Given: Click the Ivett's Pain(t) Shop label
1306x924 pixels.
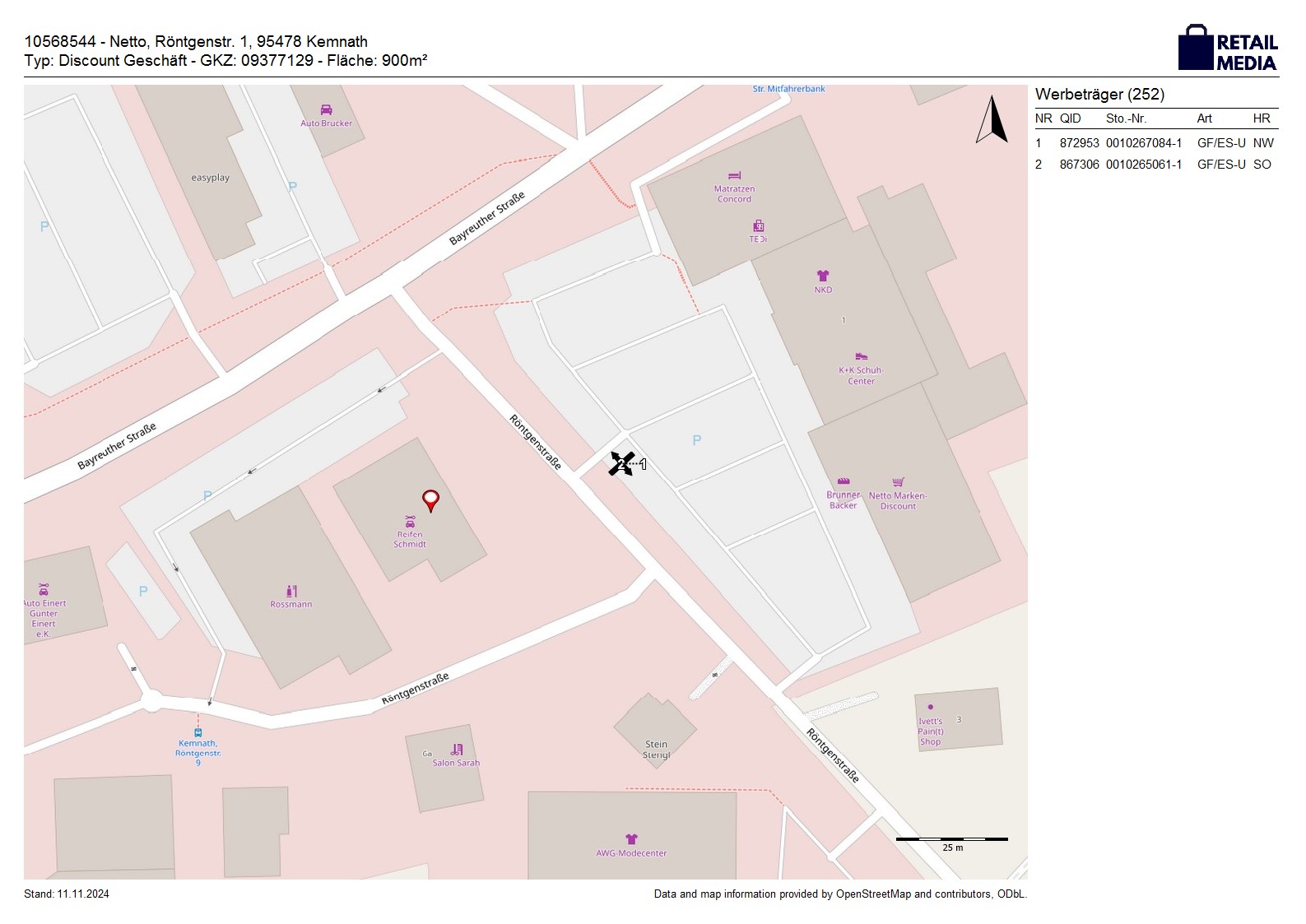Looking at the screenshot, I should [x=931, y=731].
